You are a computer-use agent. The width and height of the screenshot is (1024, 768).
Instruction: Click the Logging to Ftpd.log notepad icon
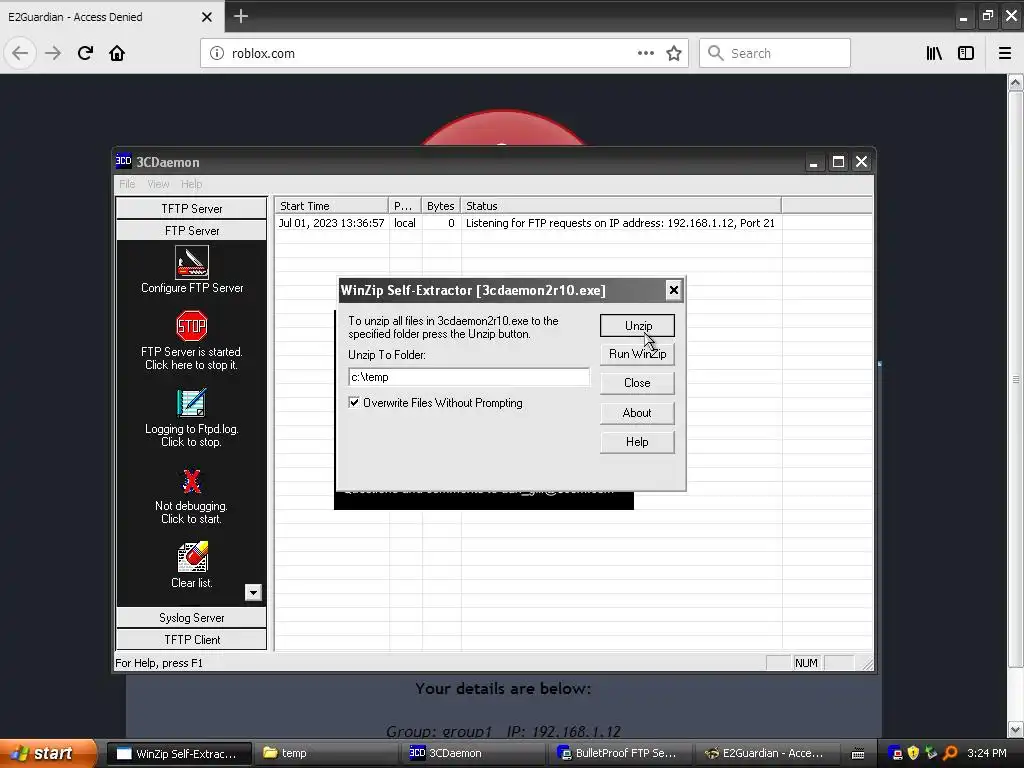coord(191,403)
